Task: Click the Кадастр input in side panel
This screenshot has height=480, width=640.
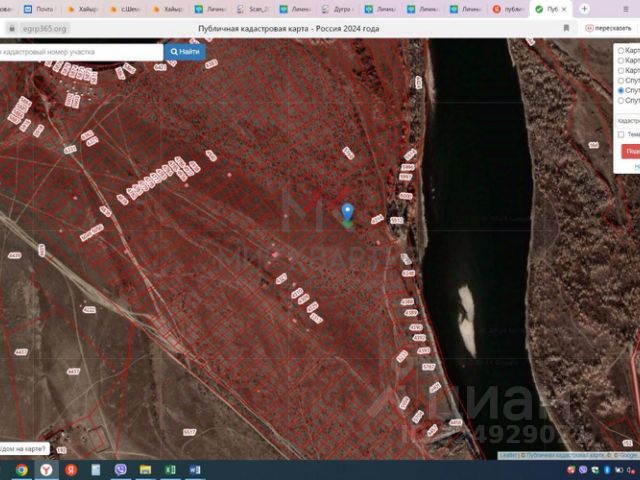Action: (x=628, y=121)
